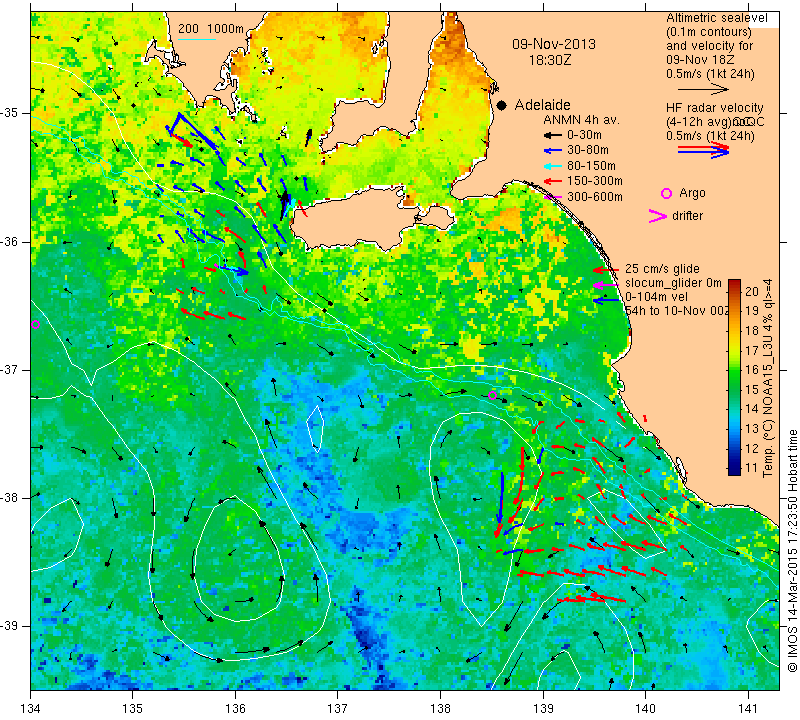800x720 pixels.
Task: Click the (0.1m contours) text
Action: (709, 32)
